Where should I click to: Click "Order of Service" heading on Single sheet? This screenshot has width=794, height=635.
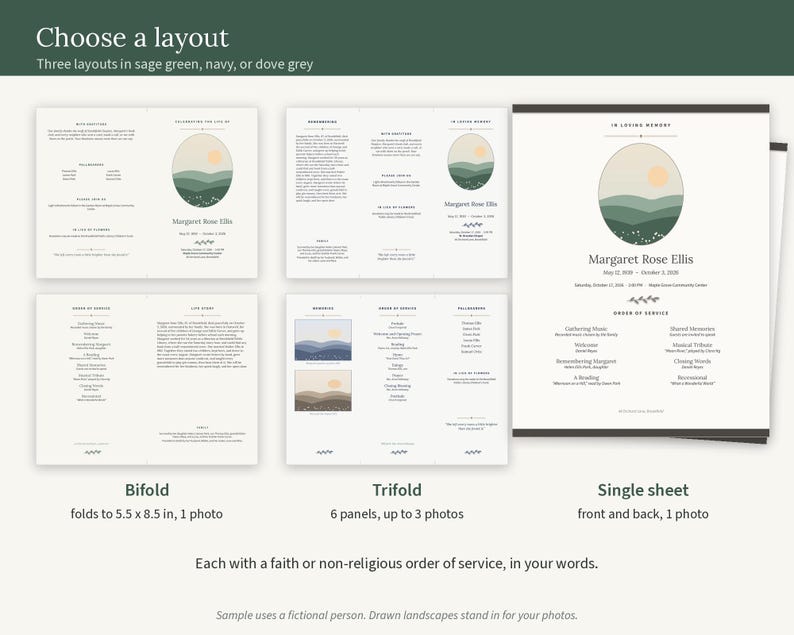[641, 313]
